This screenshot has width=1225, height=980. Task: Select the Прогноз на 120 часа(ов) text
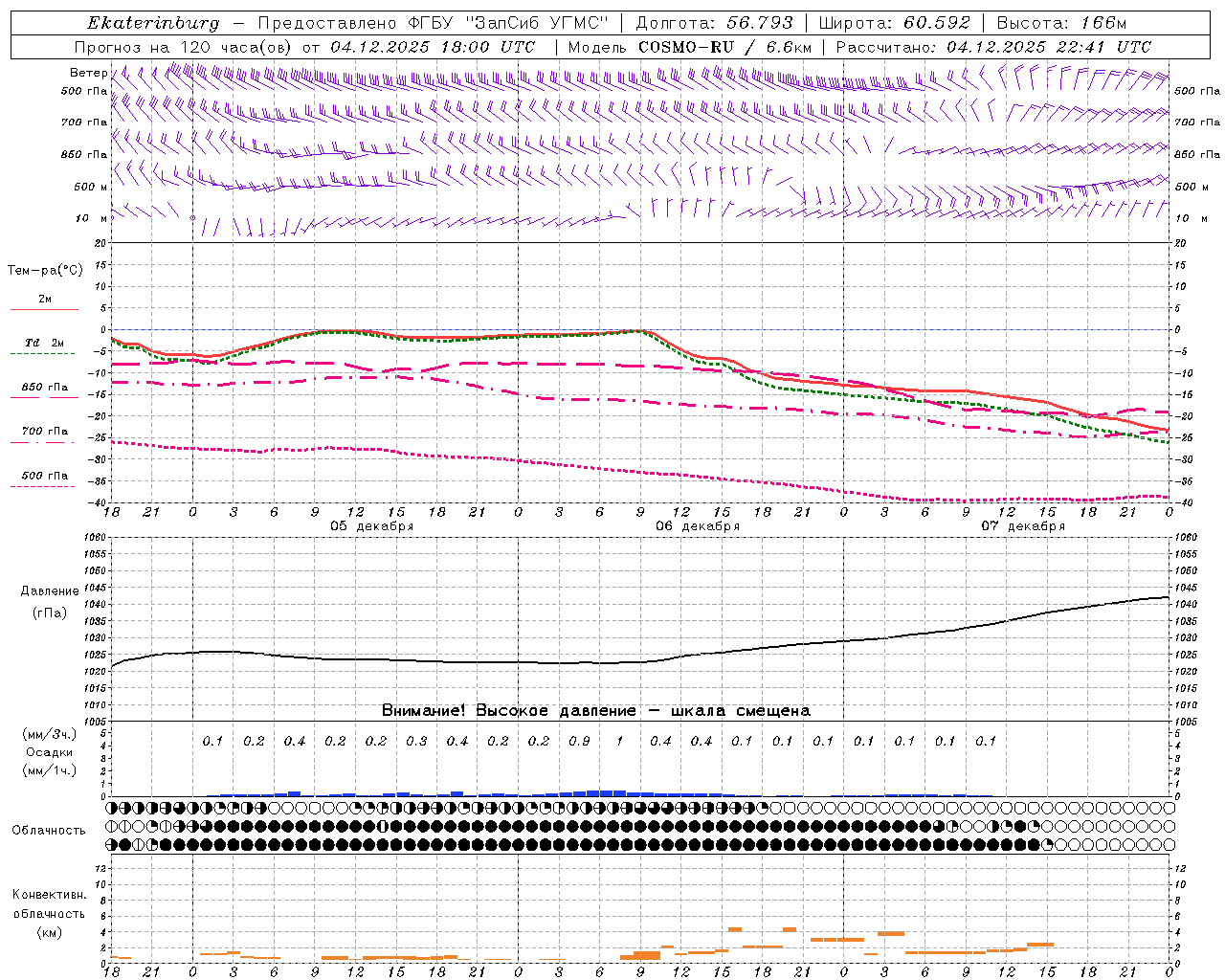tap(185, 47)
